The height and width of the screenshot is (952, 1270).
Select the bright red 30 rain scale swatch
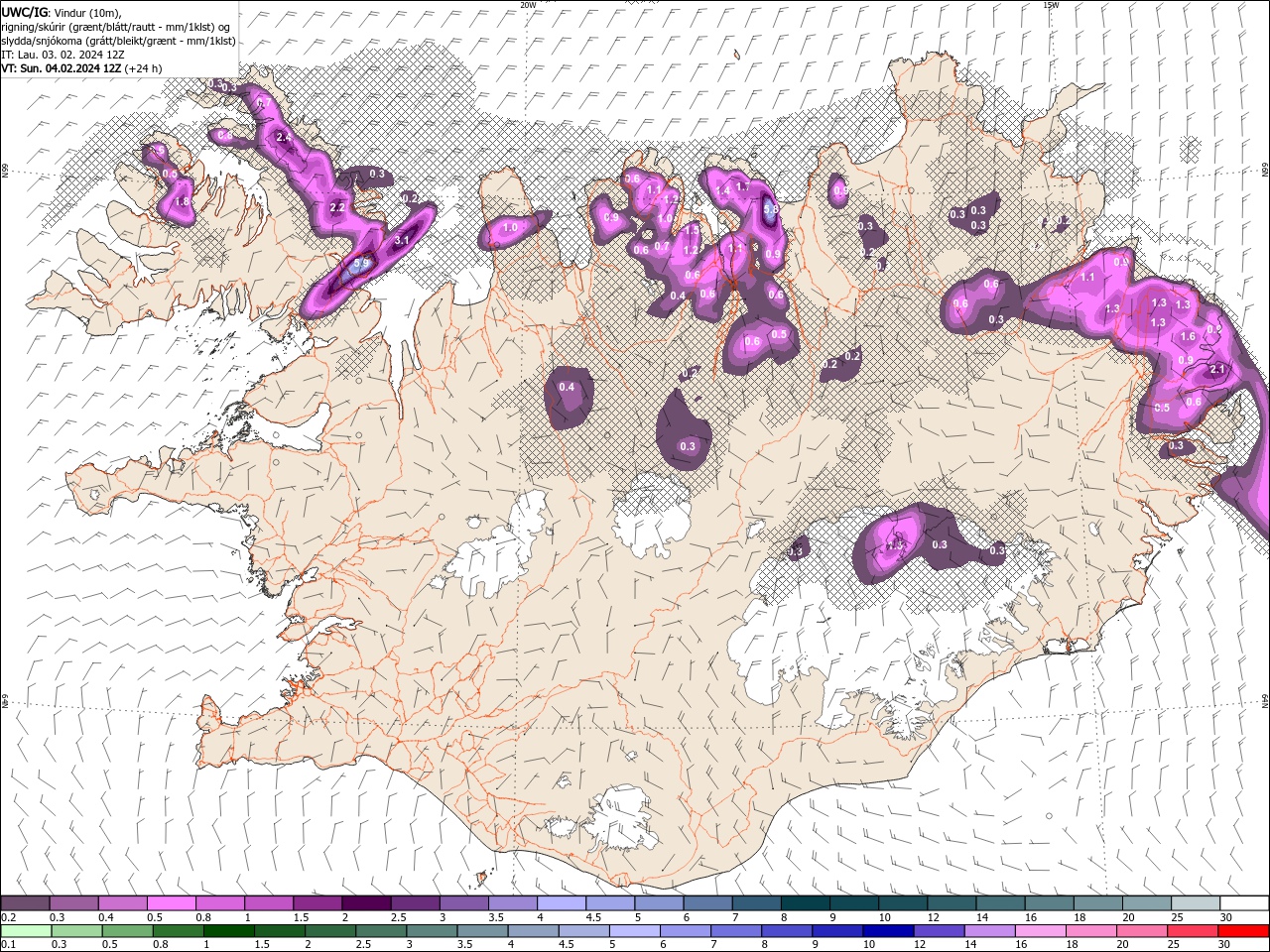[1243, 931]
